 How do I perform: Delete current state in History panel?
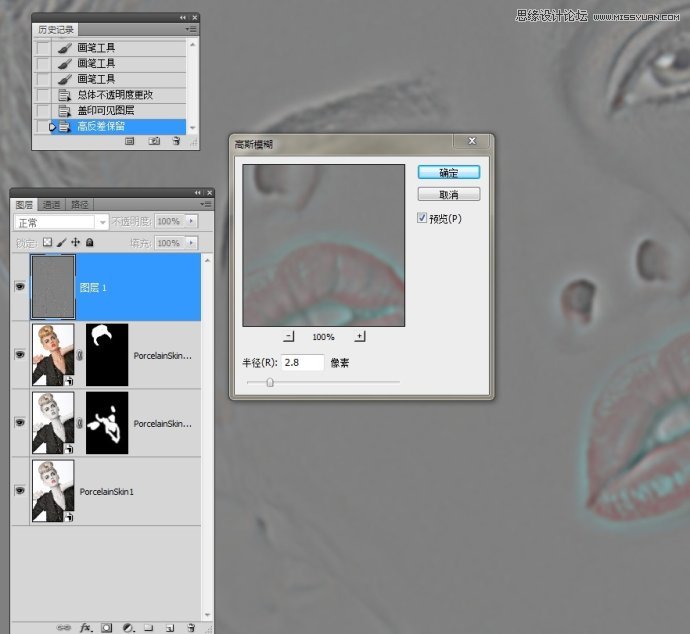(176, 142)
